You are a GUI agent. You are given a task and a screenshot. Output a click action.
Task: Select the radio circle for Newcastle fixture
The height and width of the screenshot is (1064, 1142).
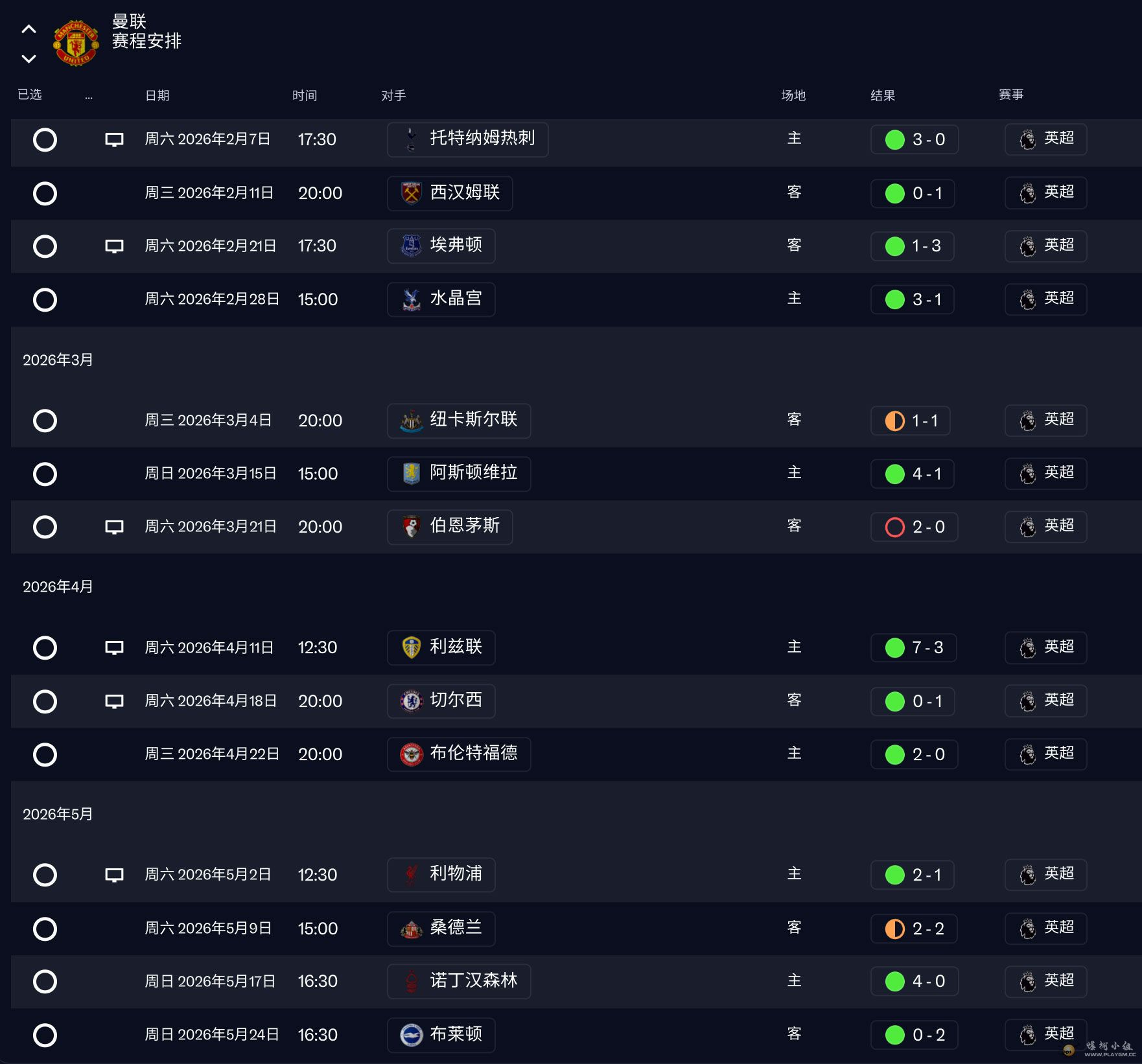(x=45, y=421)
